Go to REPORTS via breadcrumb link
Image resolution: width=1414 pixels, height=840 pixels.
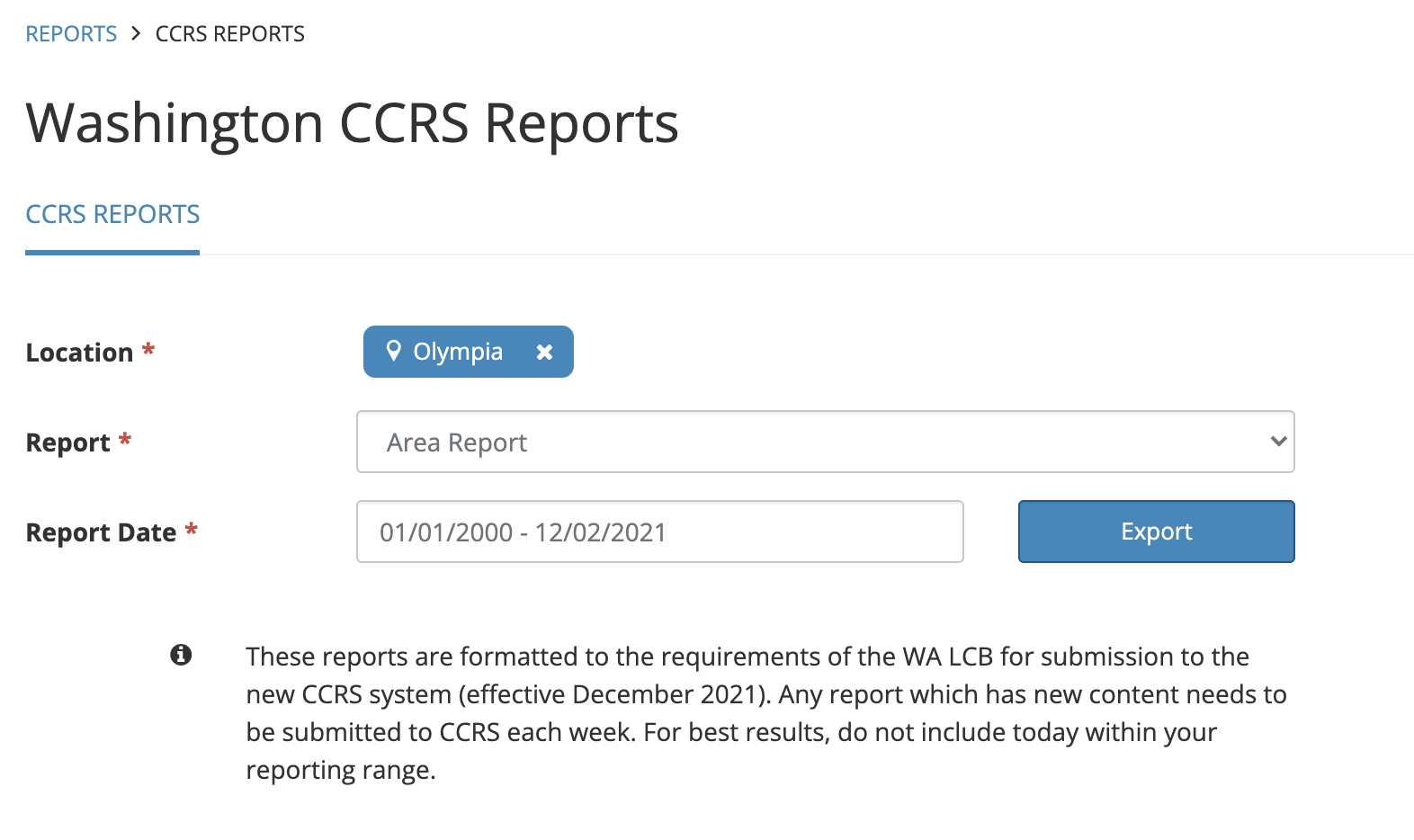pos(71,34)
